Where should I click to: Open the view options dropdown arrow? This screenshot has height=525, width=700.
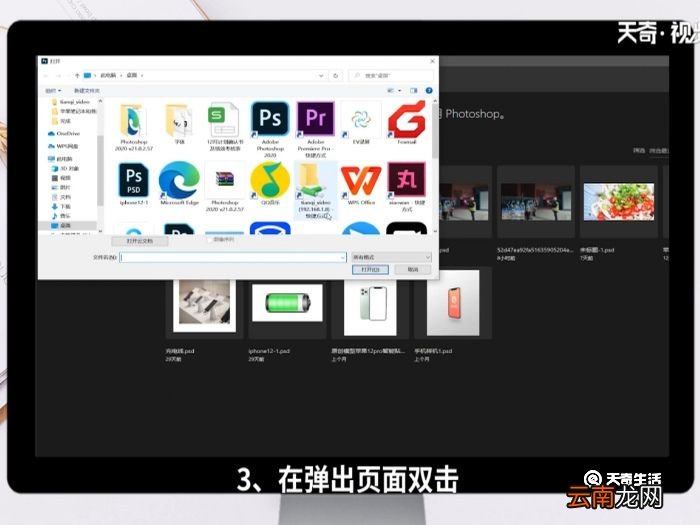pyautogui.click(x=400, y=91)
